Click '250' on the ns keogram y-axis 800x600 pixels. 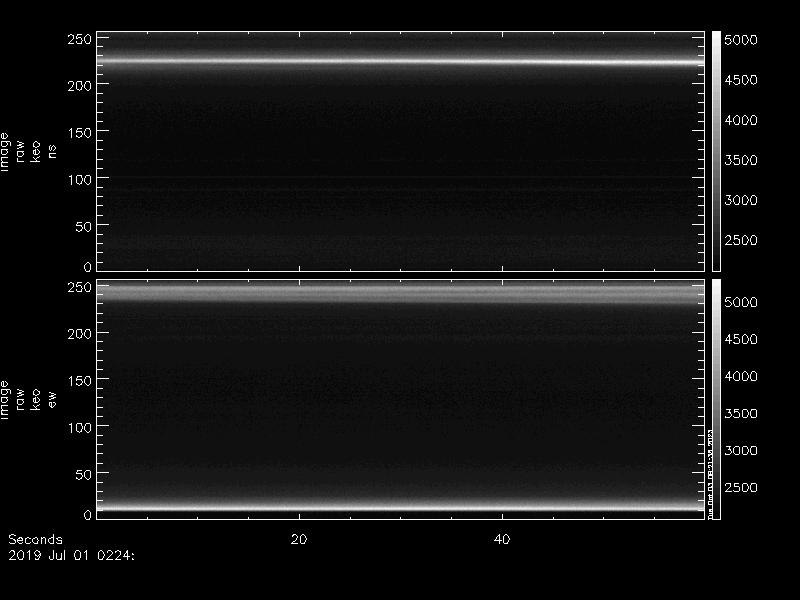coord(80,39)
